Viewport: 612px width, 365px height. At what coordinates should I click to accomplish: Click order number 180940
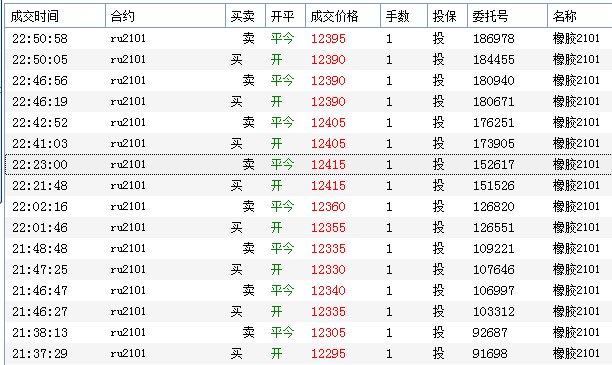[x=494, y=81]
